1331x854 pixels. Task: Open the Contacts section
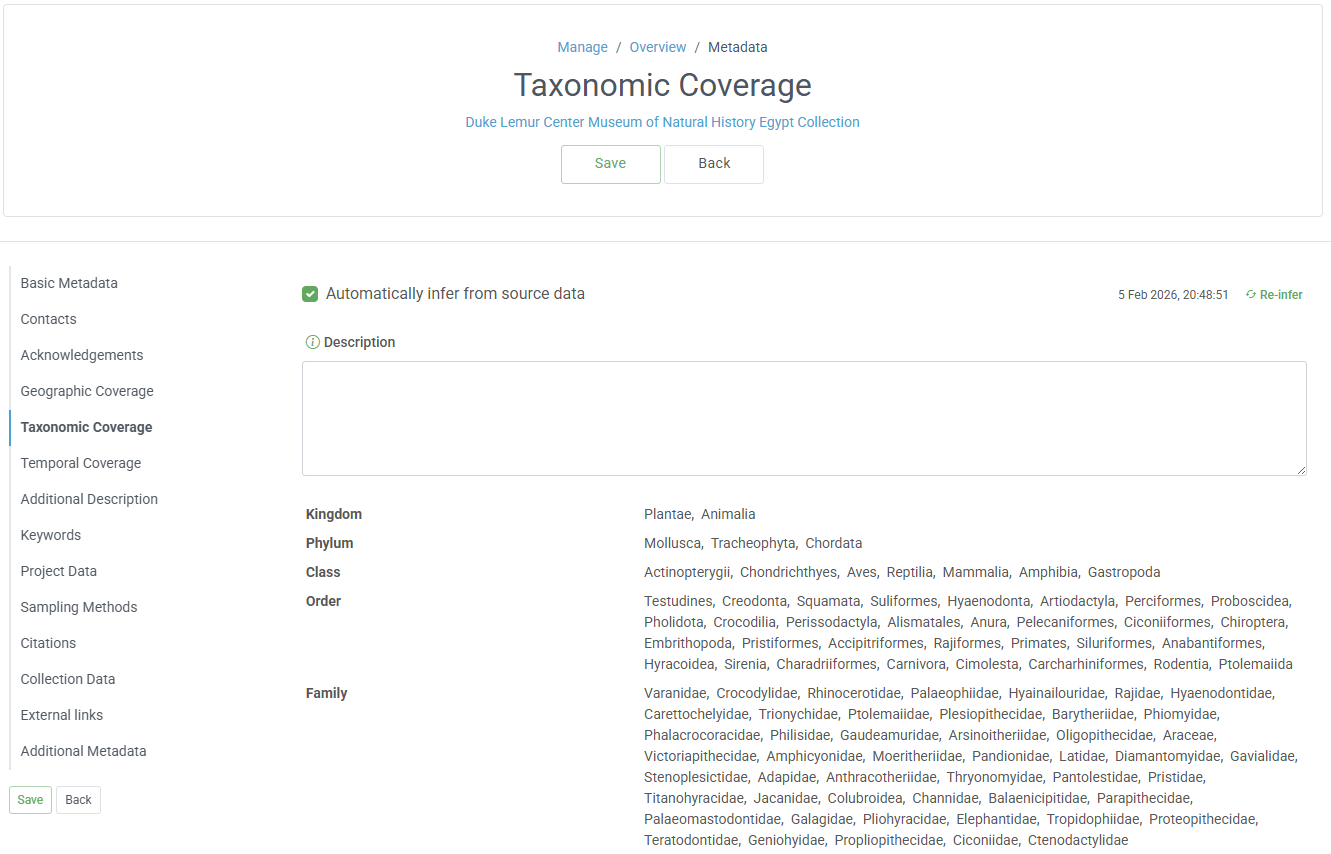pos(48,319)
